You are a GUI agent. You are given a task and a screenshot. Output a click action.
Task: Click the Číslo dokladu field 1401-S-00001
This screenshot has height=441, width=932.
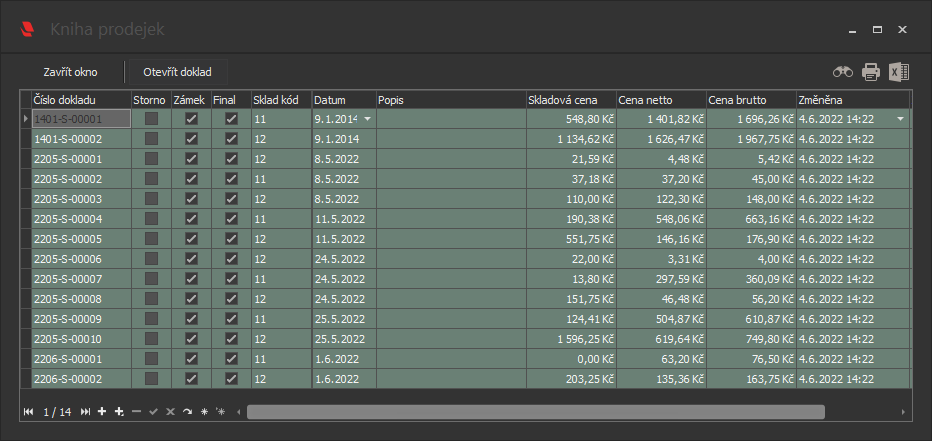click(81, 119)
